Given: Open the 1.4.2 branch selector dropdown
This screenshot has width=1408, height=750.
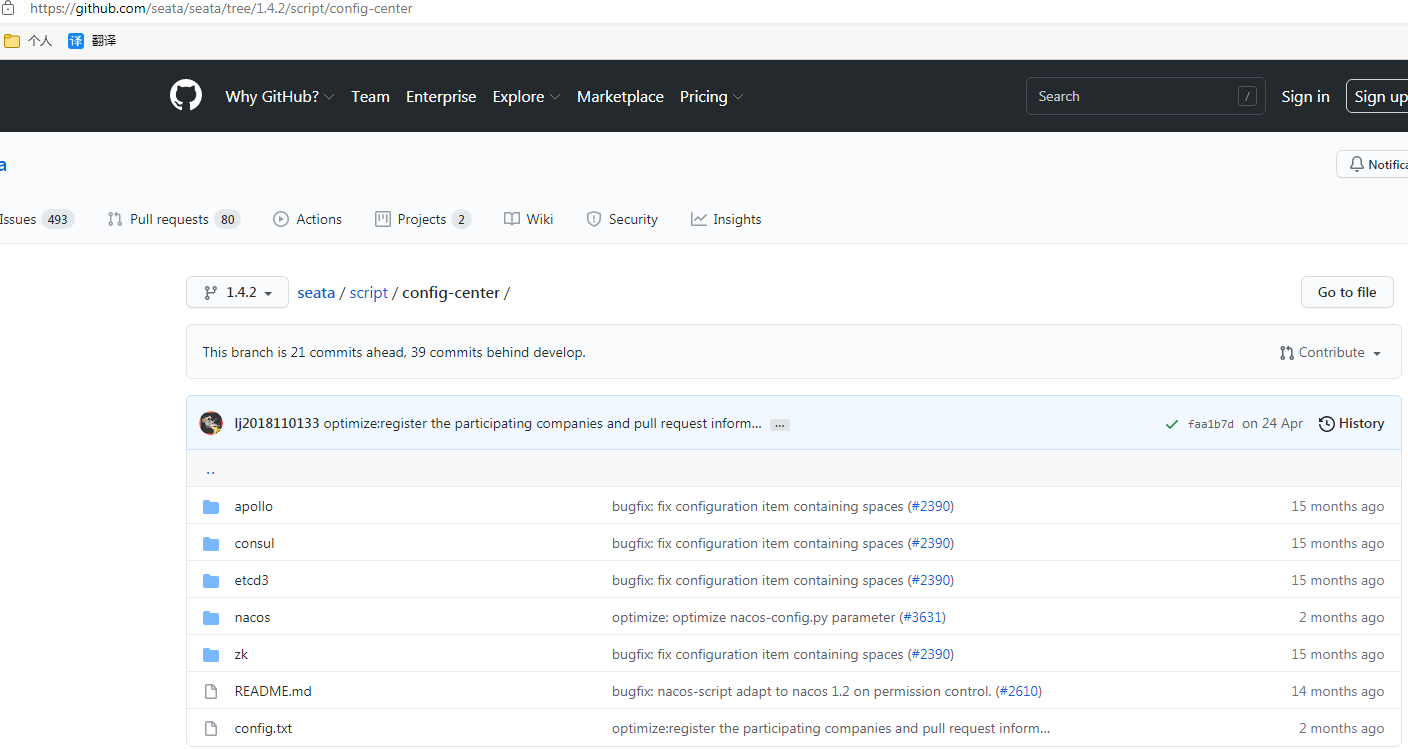Looking at the screenshot, I should (x=237, y=292).
